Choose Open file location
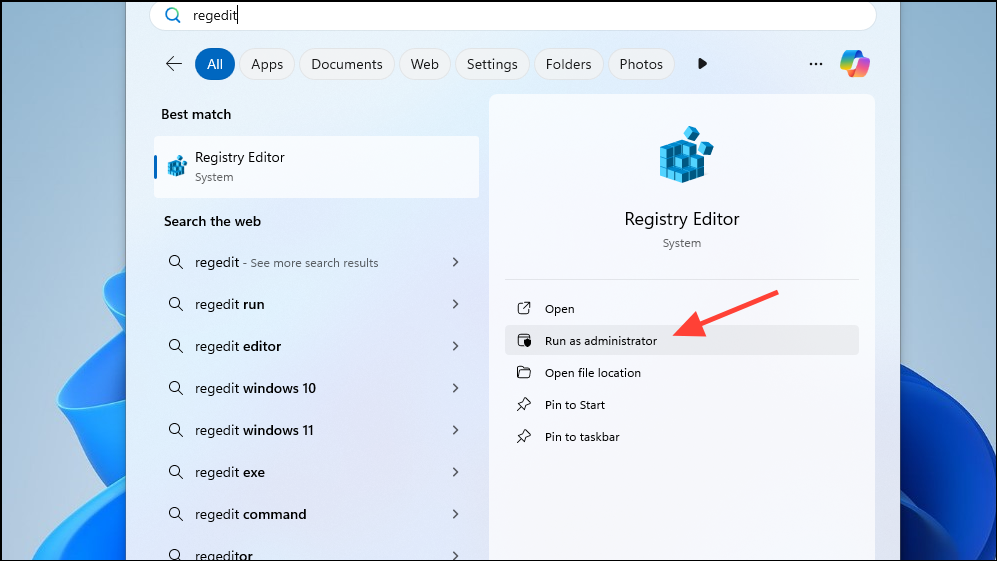 [x=682, y=373]
